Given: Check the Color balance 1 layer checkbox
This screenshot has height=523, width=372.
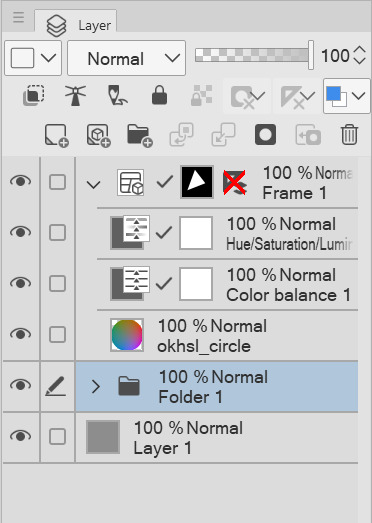Looking at the screenshot, I should (57, 284).
